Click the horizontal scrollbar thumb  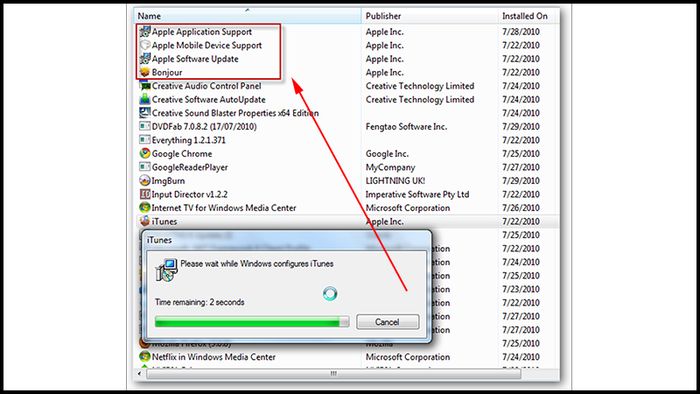click(x=333, y=373)
